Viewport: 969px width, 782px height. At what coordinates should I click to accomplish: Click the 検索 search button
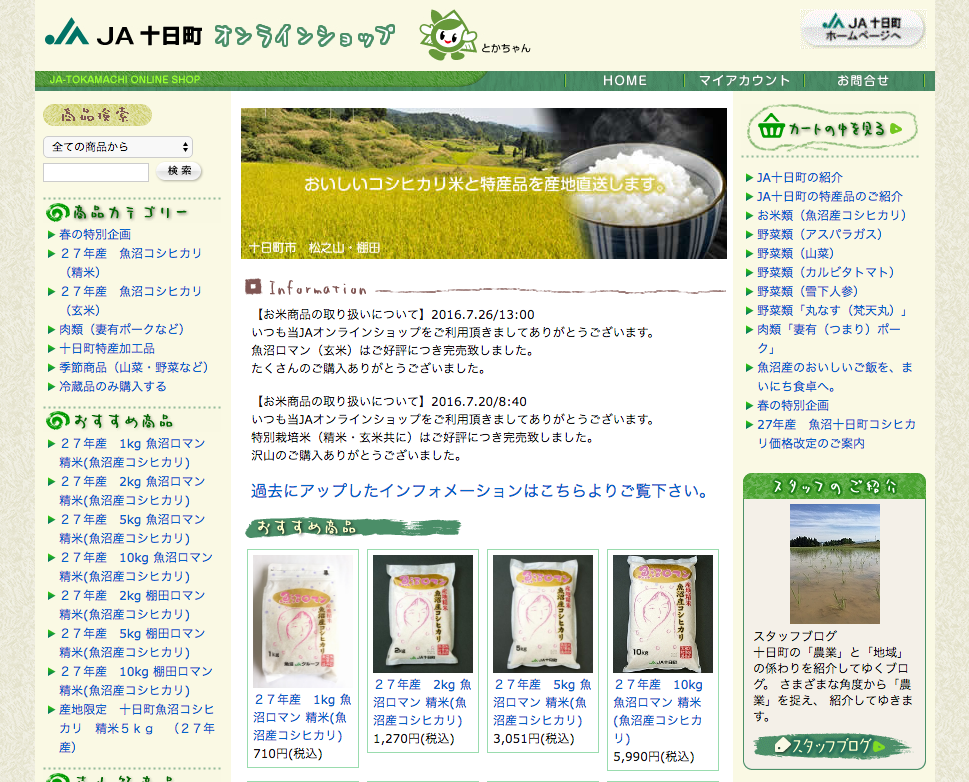point(179,171)
